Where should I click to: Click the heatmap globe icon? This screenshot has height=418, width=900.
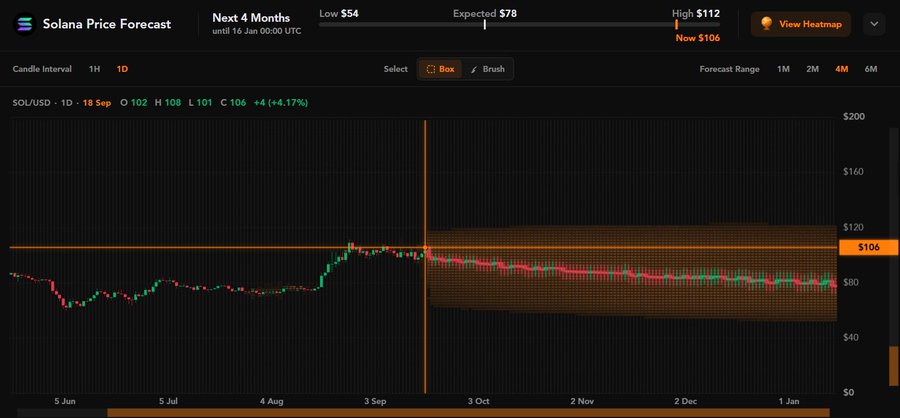[766, 24]
